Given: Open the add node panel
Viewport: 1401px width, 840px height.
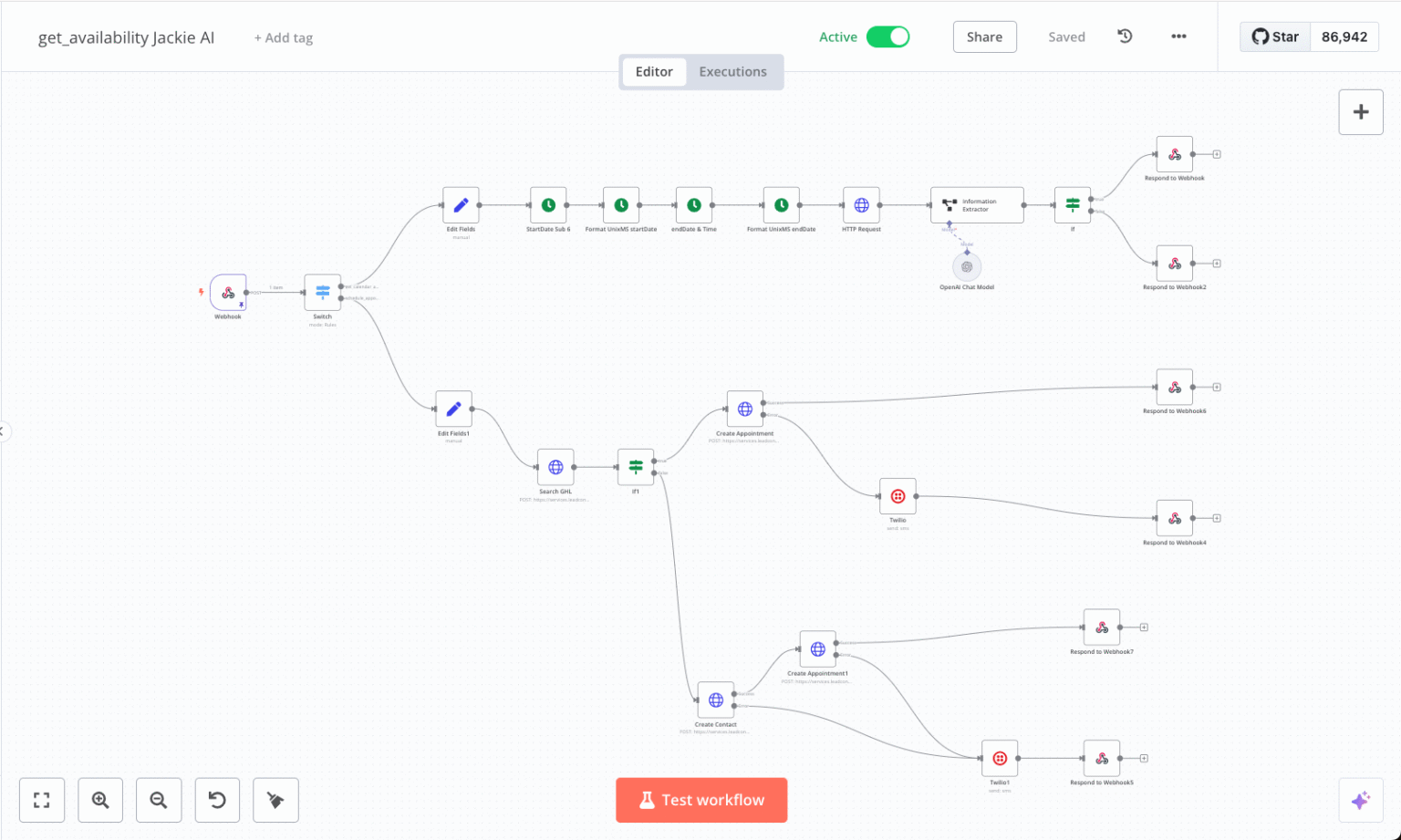Looking at the screenshot, I should [x=1360, y=112].
